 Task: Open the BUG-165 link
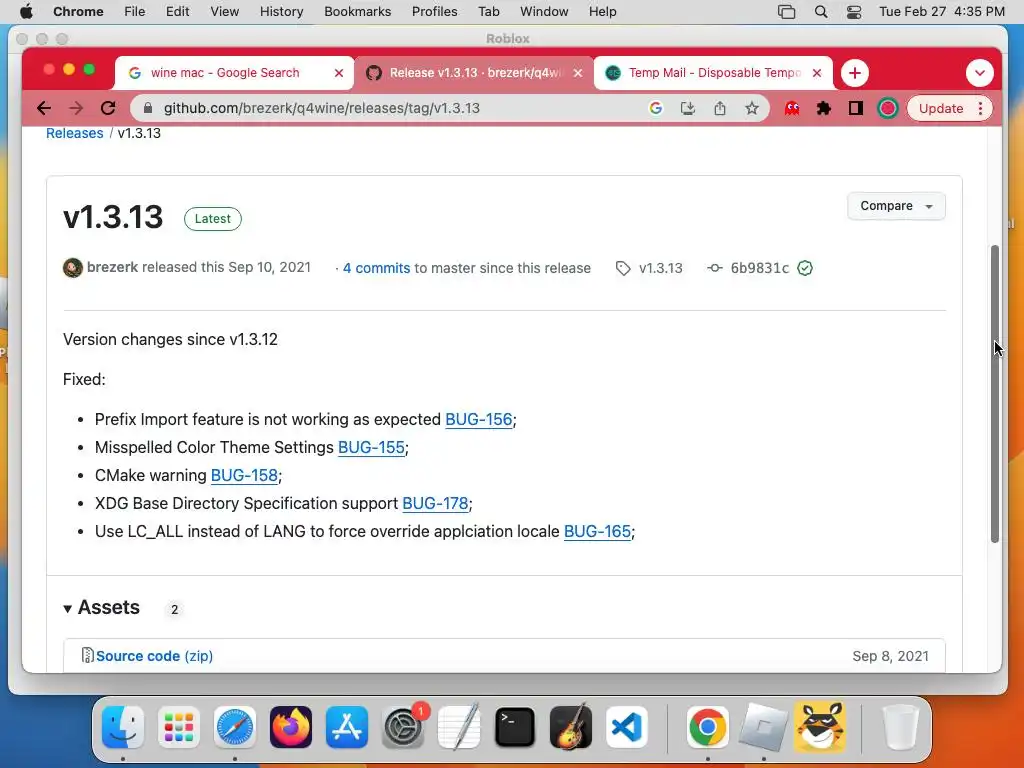pyautogui.click(x=598, y=532)
